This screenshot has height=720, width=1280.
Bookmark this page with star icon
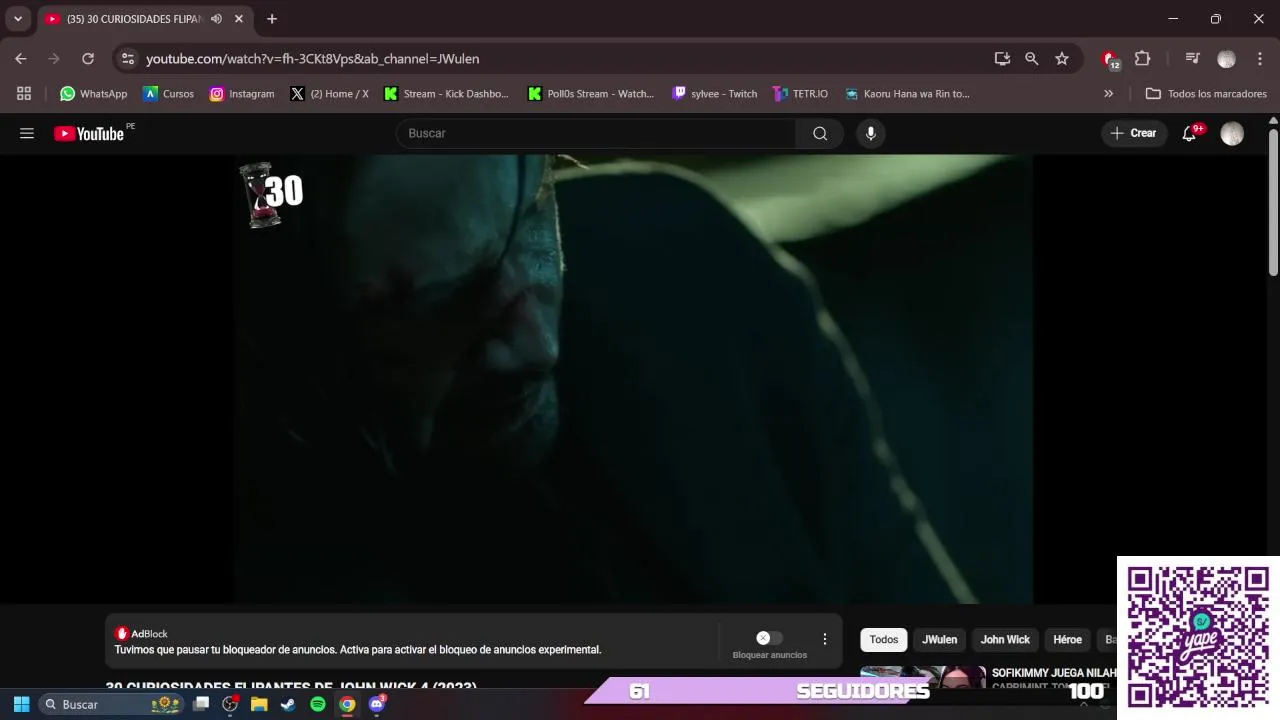point(1062,59)
